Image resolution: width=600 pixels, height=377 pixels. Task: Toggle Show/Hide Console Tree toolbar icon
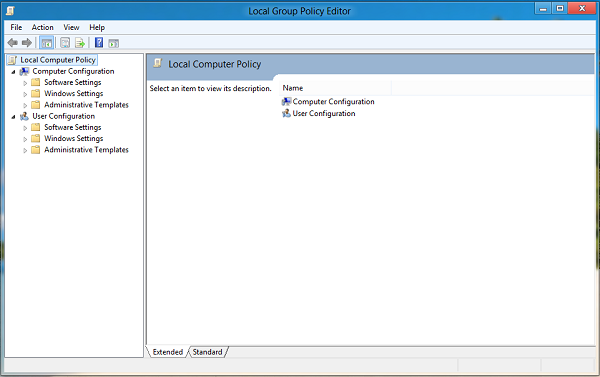coord(46,43)
